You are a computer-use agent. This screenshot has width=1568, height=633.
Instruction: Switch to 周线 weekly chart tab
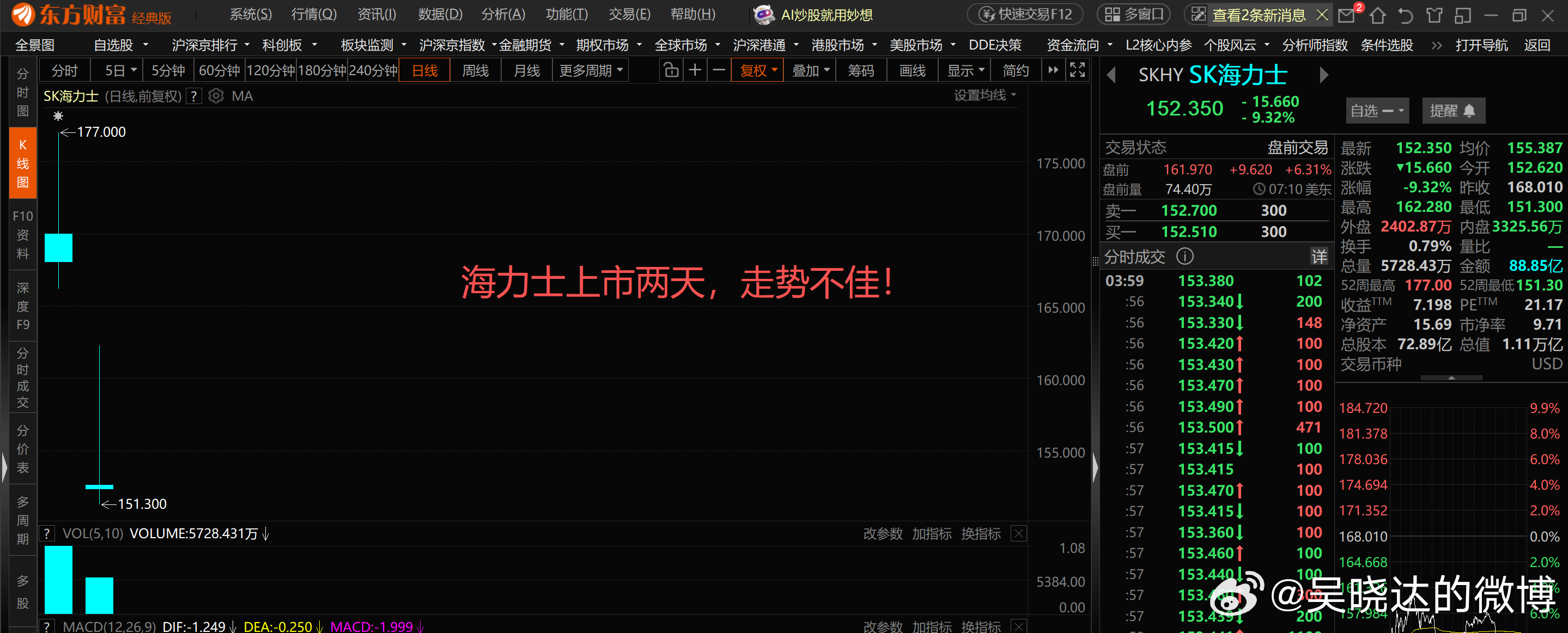click(475, 71)
